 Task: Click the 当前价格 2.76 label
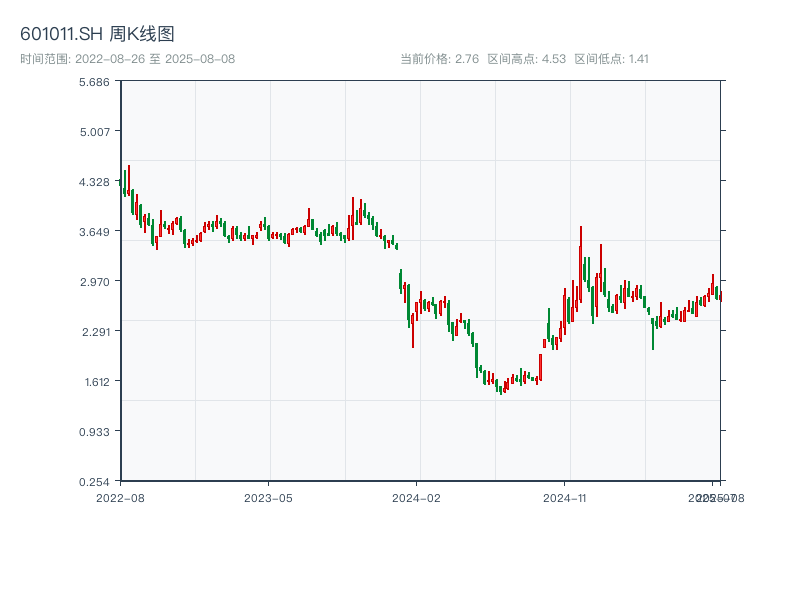click(x=439, y=59)
